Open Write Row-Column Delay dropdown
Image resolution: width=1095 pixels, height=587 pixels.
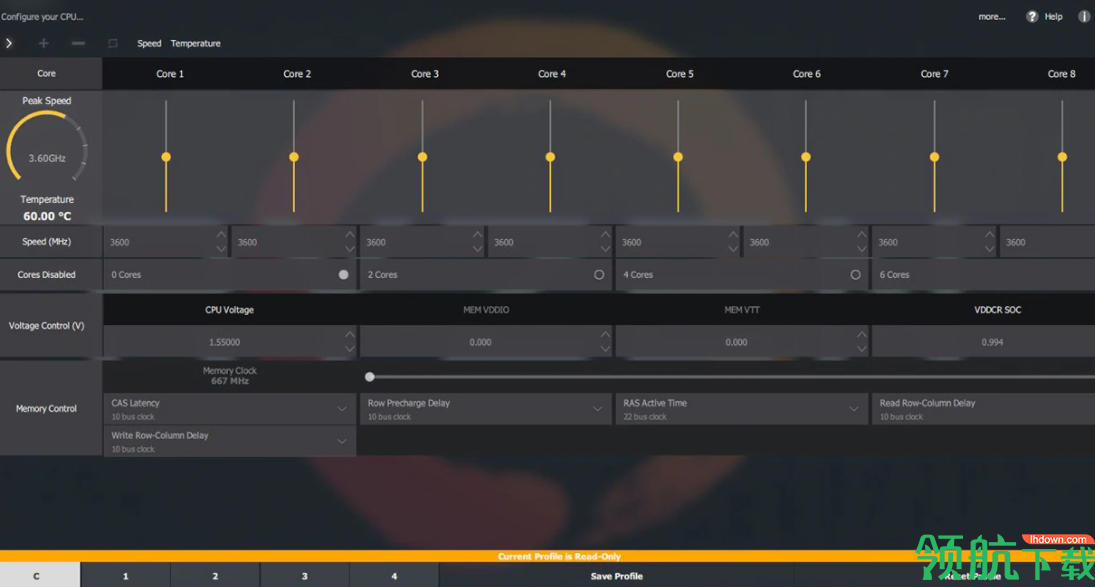(x=230, y=441)
